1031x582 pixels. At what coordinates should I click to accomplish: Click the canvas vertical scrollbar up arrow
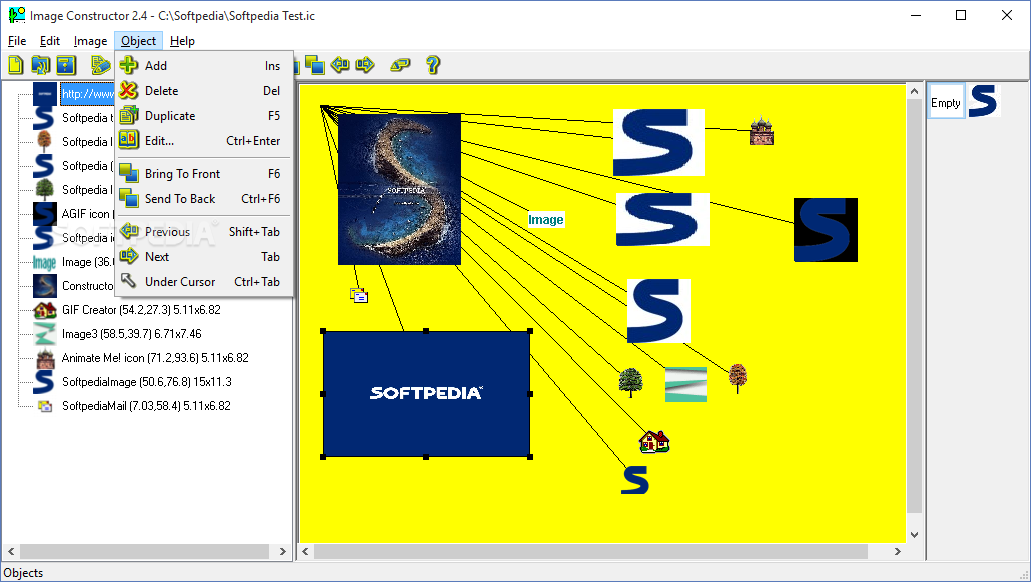914,91
